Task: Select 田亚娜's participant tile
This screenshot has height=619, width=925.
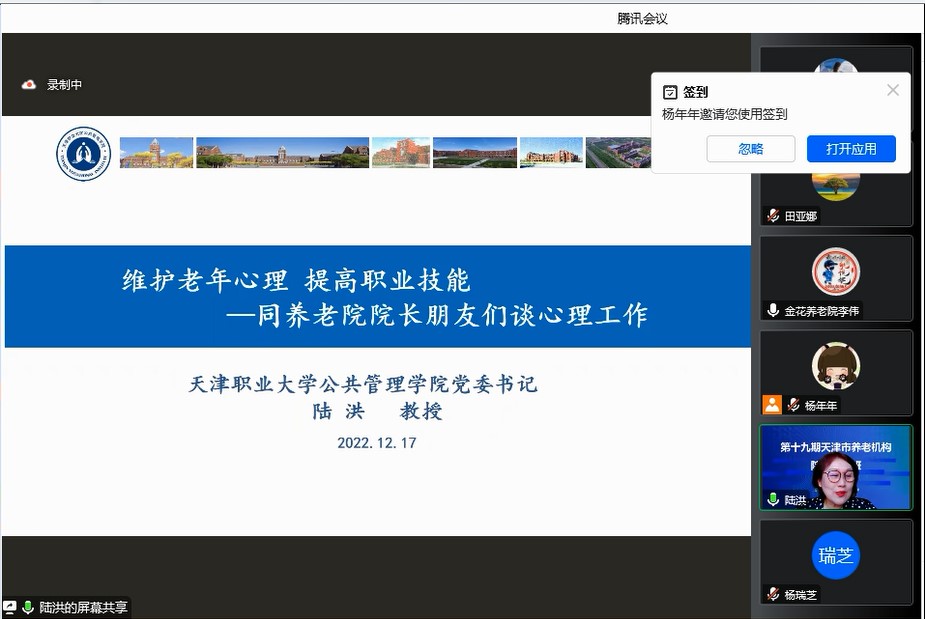Action: click(x=836, y=188)
